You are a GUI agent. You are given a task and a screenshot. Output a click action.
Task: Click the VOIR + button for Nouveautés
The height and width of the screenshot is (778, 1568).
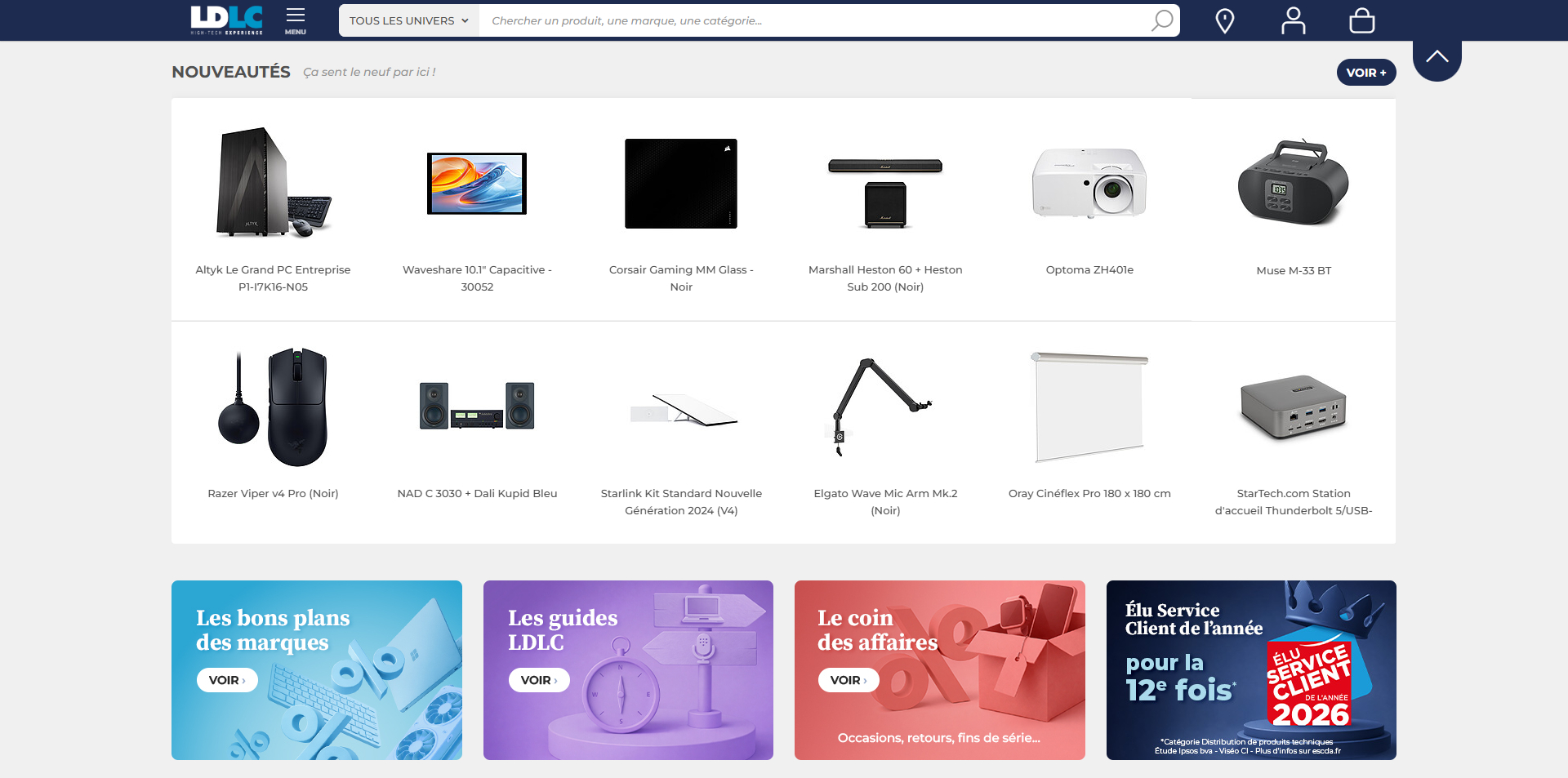point(1366,73)
